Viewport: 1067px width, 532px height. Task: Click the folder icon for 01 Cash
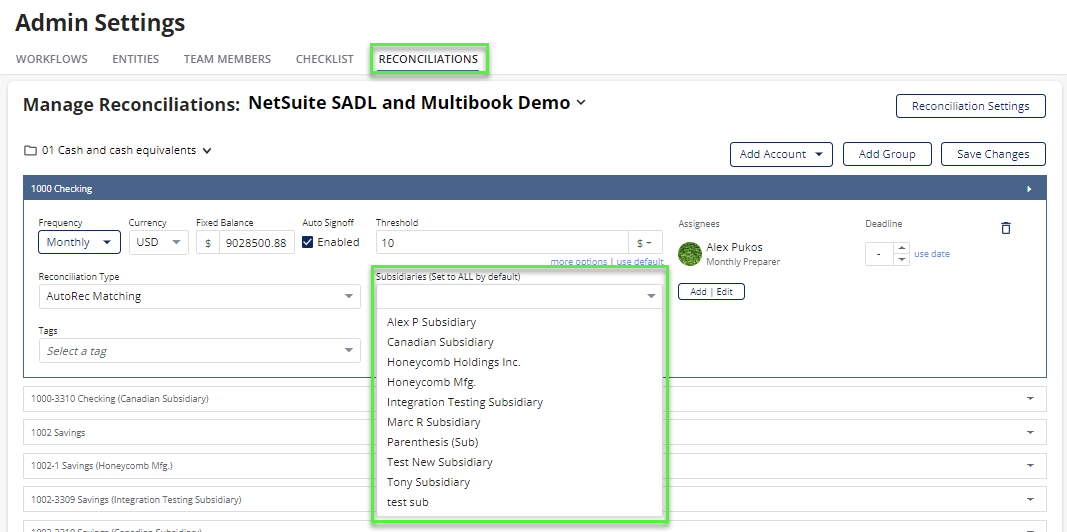coord(30,150)
